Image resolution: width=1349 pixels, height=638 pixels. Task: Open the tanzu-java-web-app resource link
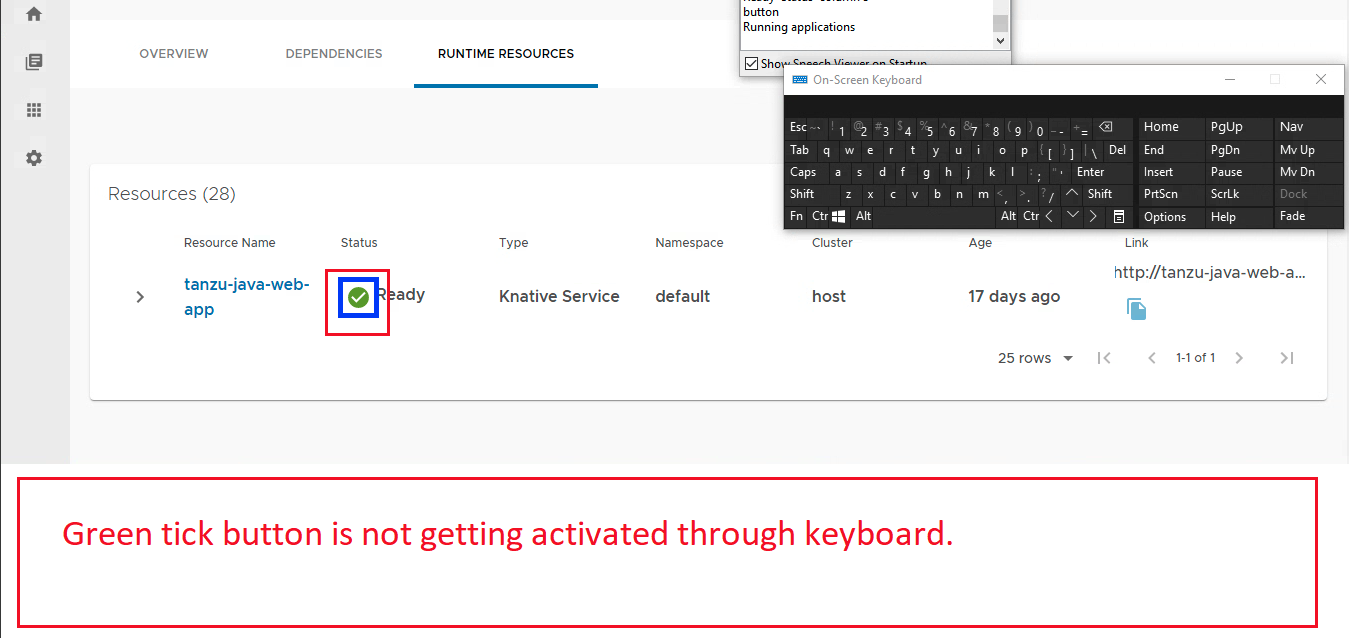pos(246,296)
